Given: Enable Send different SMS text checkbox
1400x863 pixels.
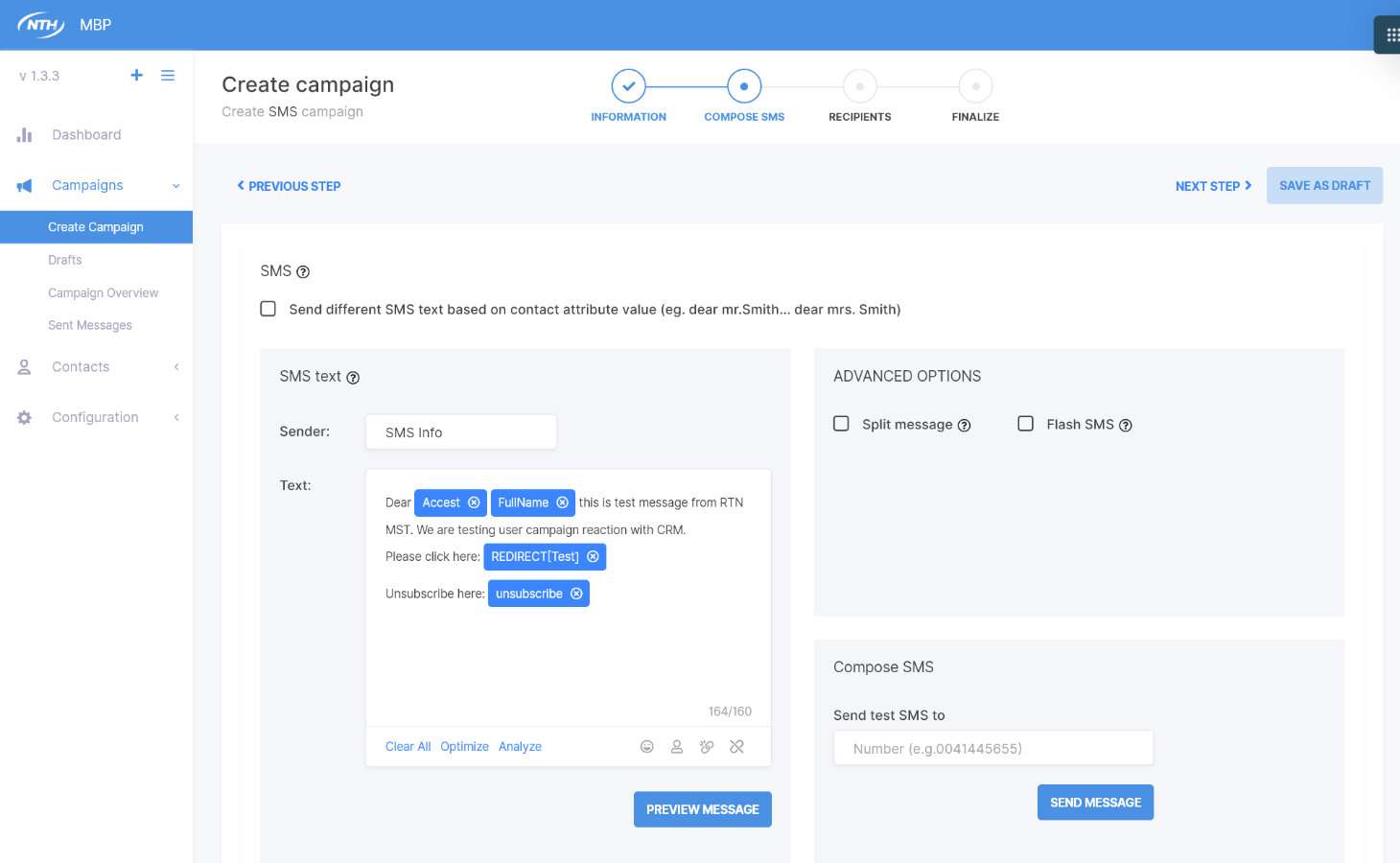Looking at the screenshot, I should [268, 309].
